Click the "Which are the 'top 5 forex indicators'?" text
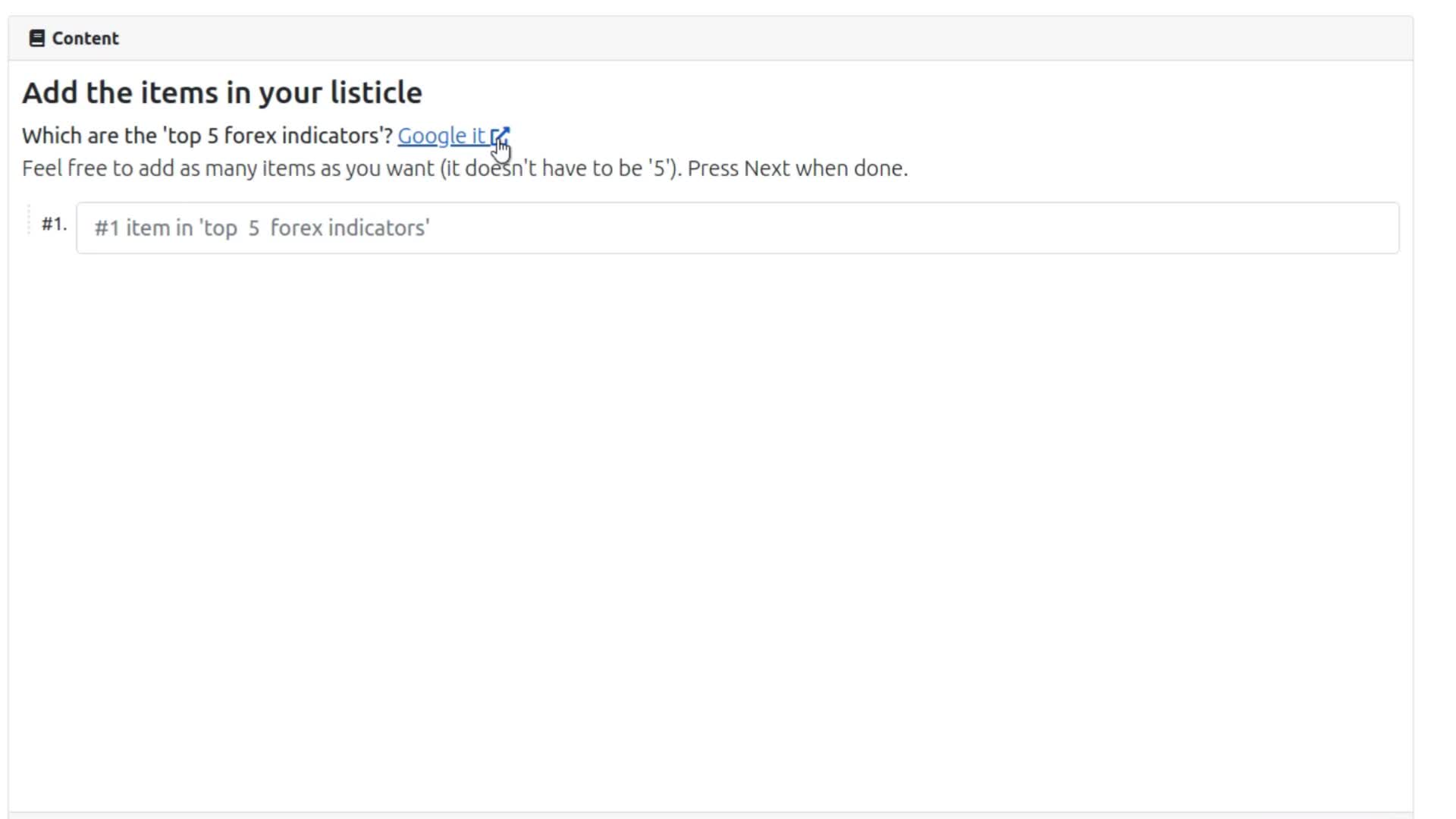 coord(208,136)
